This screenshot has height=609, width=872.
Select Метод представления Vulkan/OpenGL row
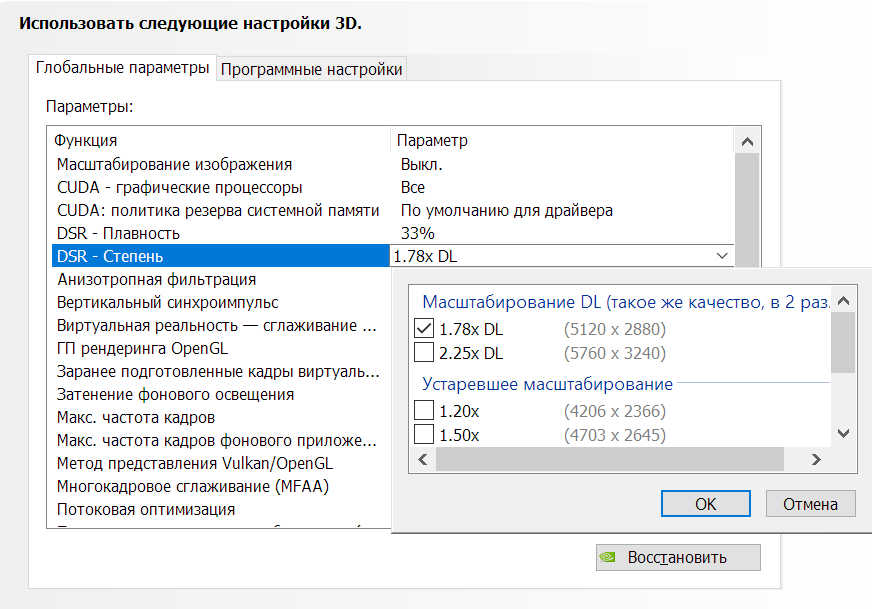(221, 463)
